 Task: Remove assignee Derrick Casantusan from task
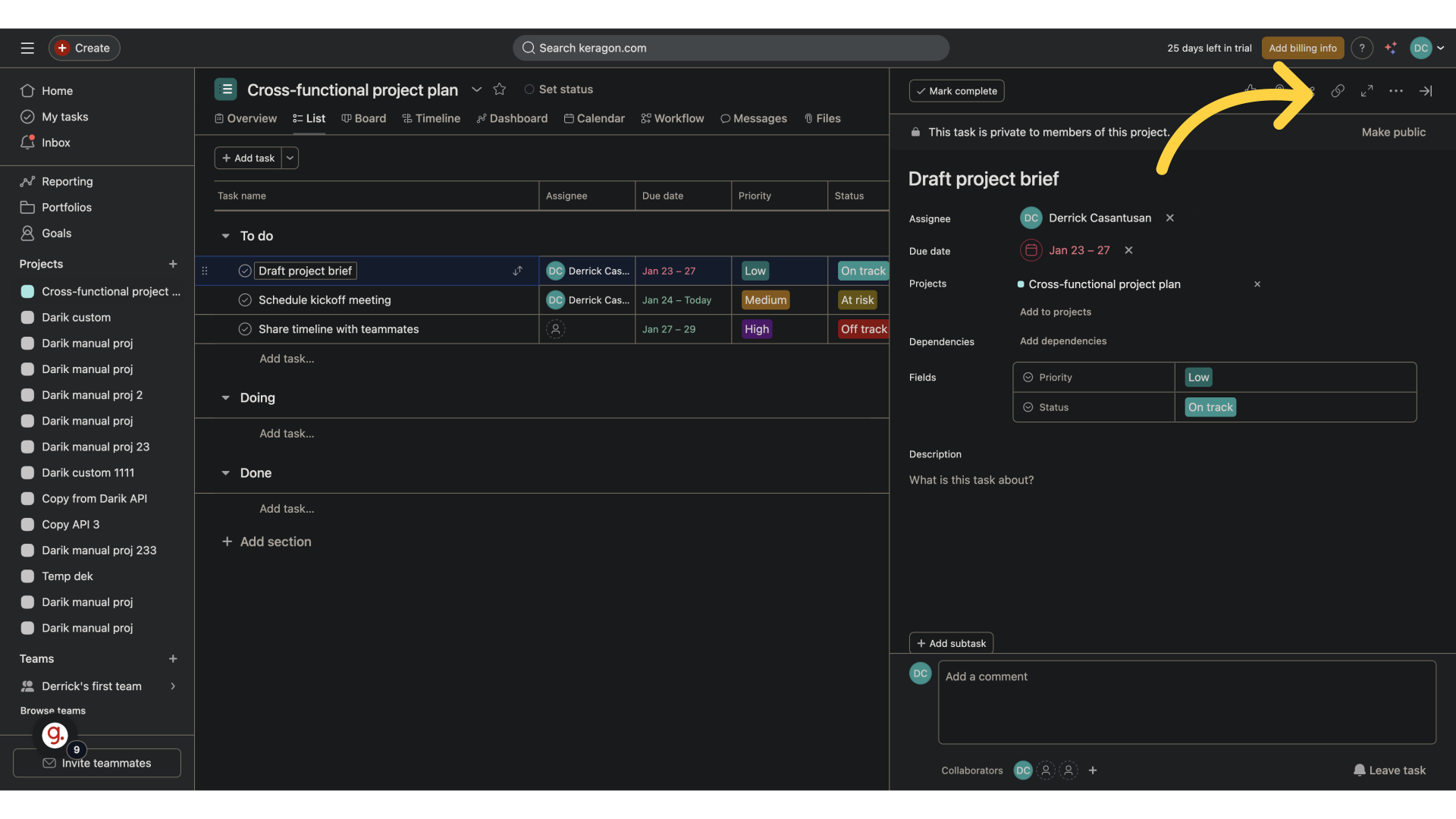click(x=1170, y=218)
